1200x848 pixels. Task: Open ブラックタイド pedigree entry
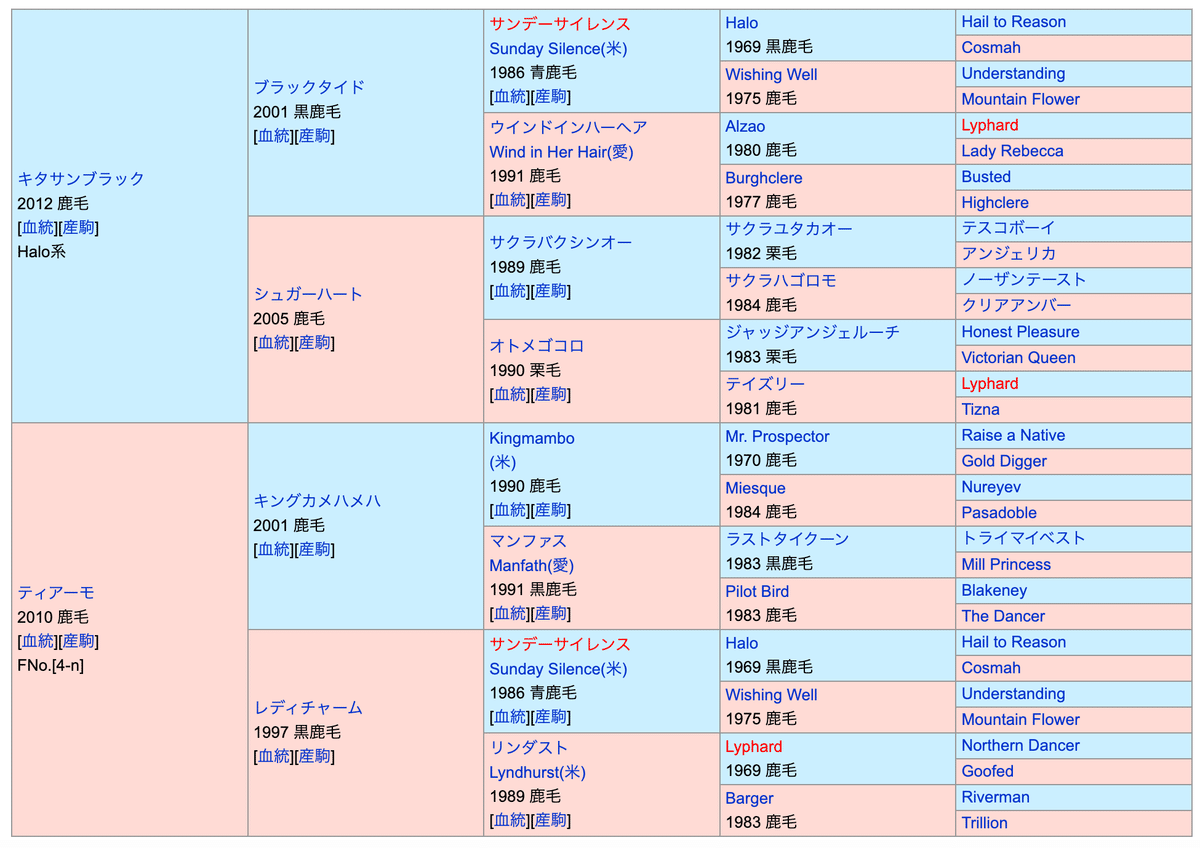coord(309,87)
